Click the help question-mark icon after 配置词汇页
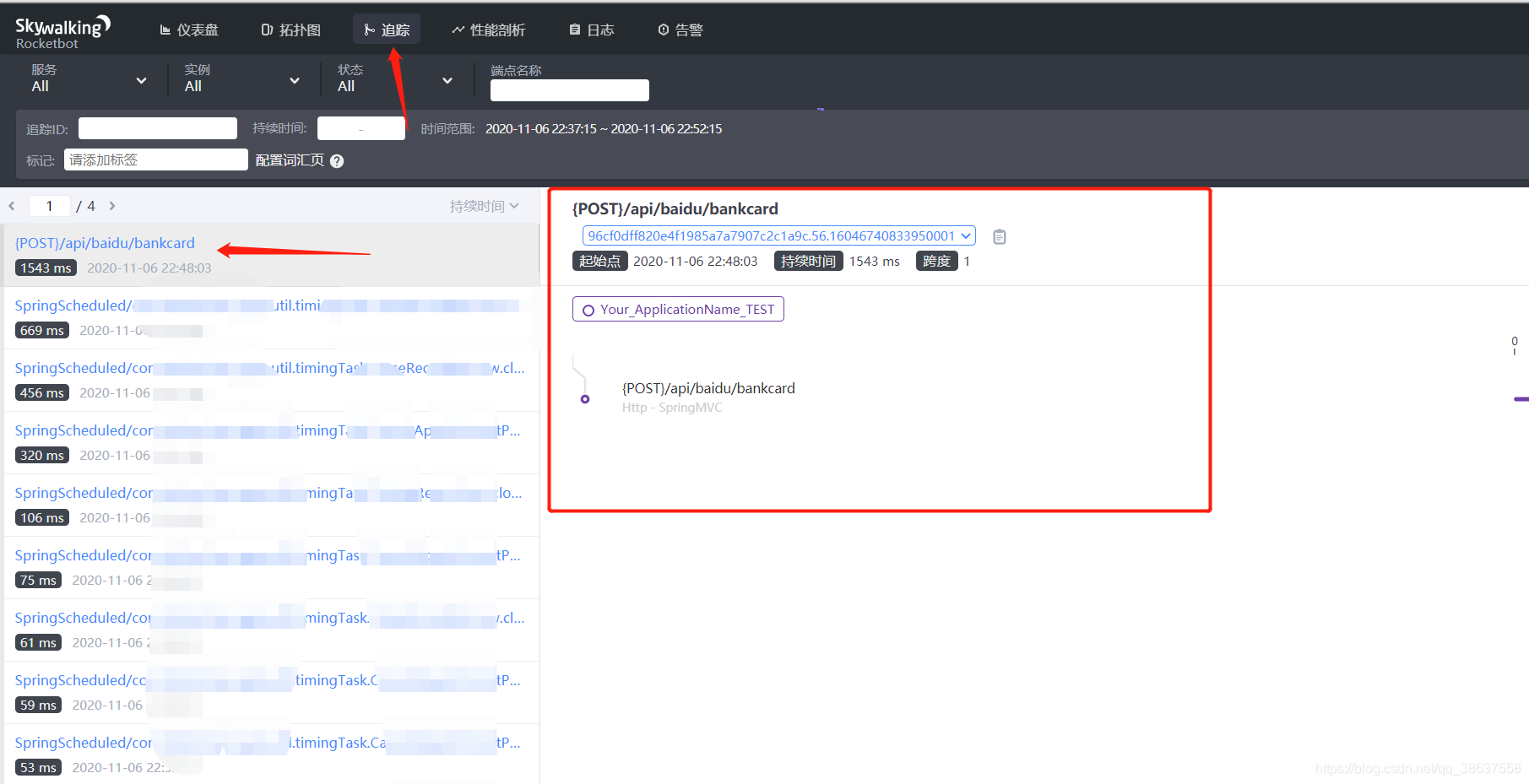The height and width of the screenshot is (784, 1529). coord(337,161)
